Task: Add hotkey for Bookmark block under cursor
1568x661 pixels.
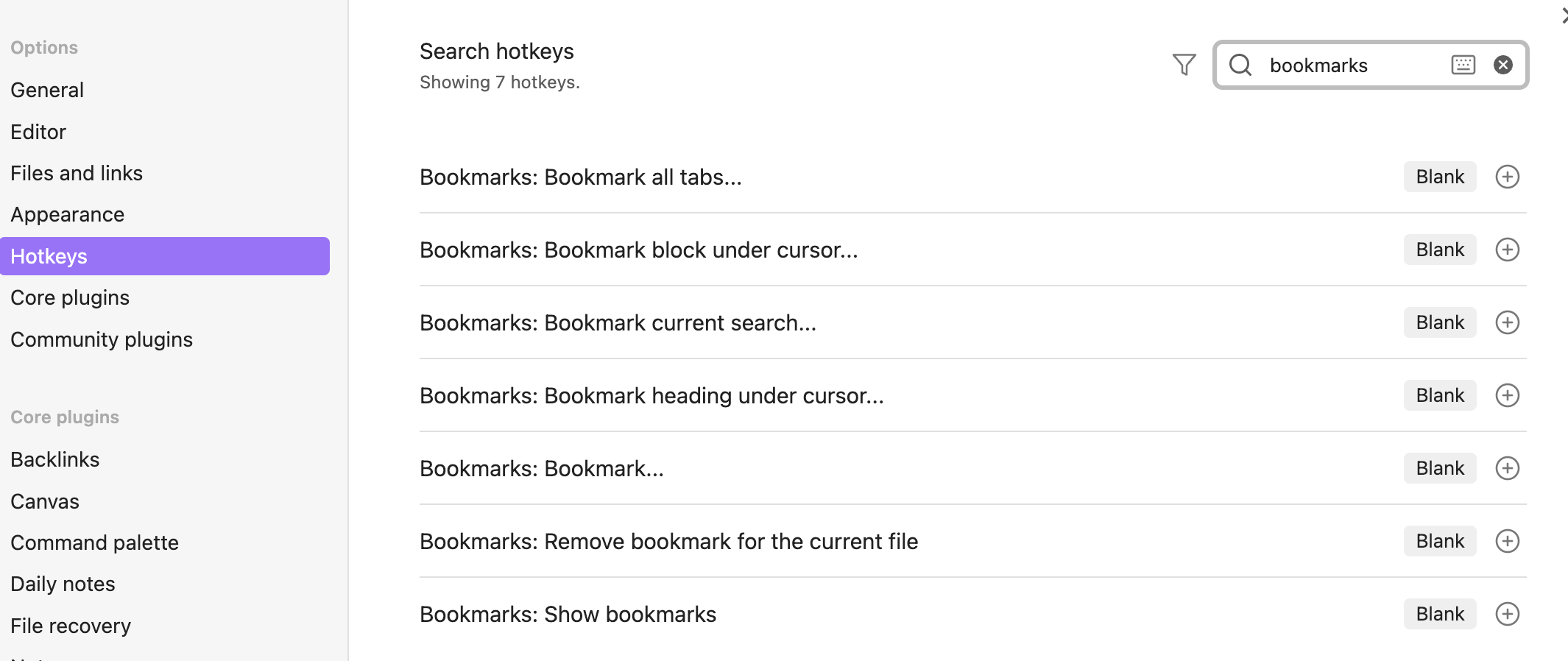Action: click(1507, 250)
